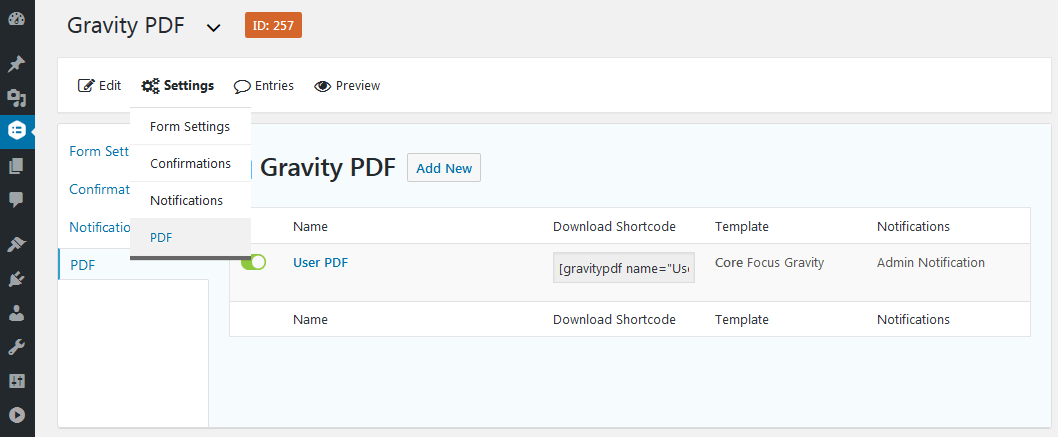Viewport: 1058px width, 437px height.
Task: Select Confirmations in the Settings dropdown
Action: tap(190, 163)
